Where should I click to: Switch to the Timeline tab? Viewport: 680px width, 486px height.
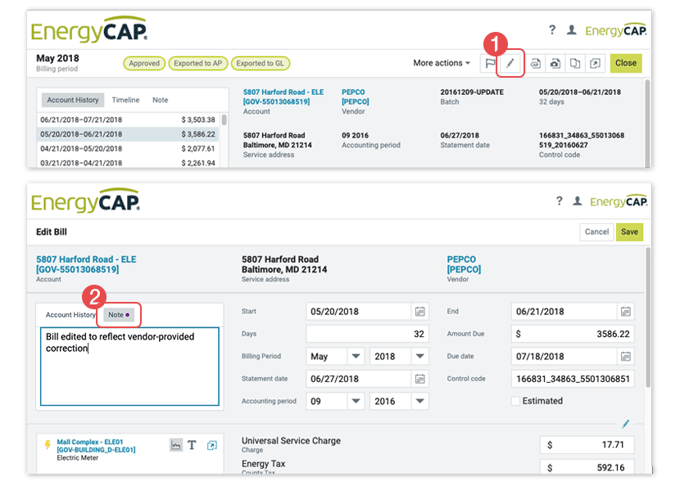(125, 100)
